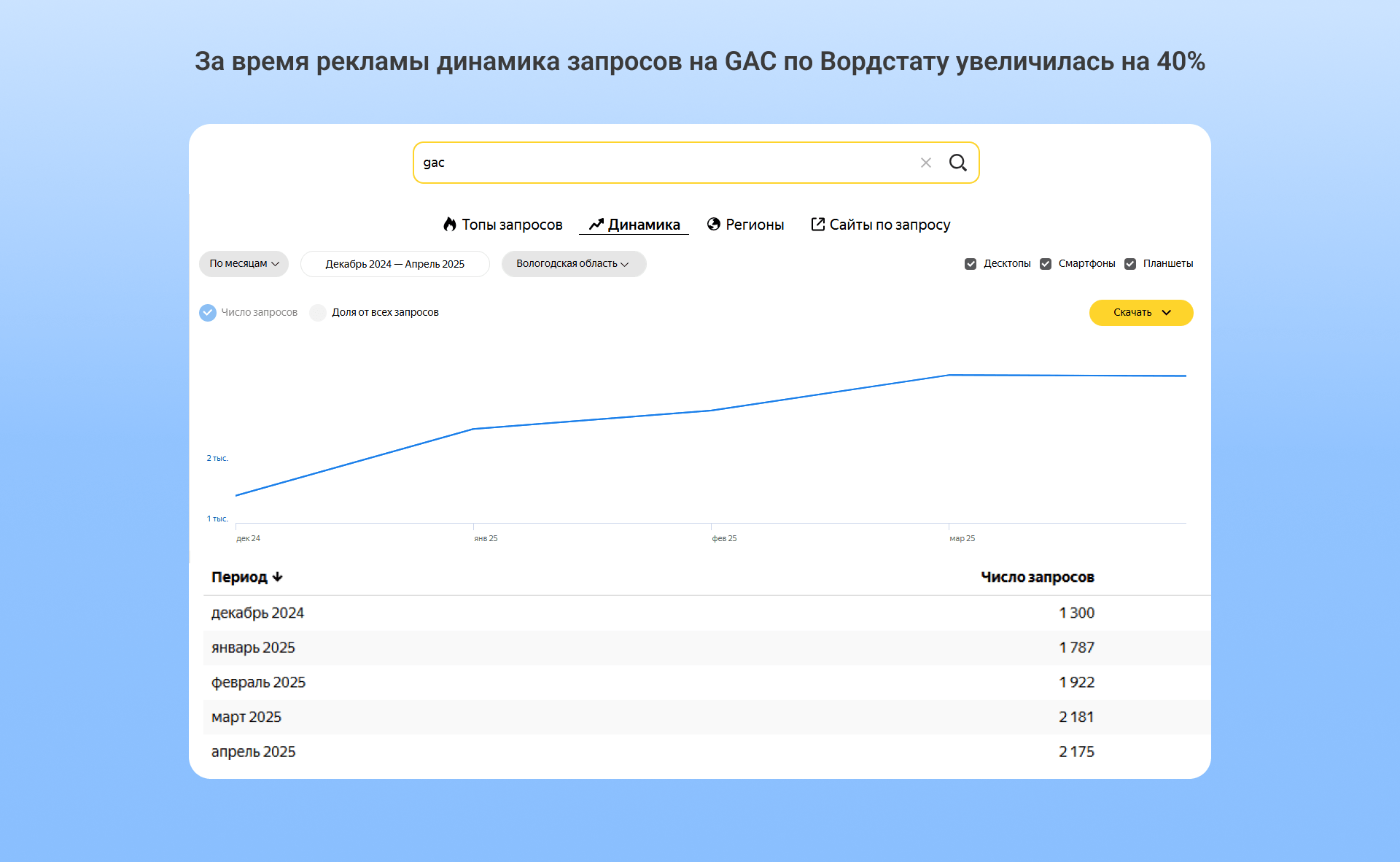Disable the Планшеты checkbox

coord(1130,264)
